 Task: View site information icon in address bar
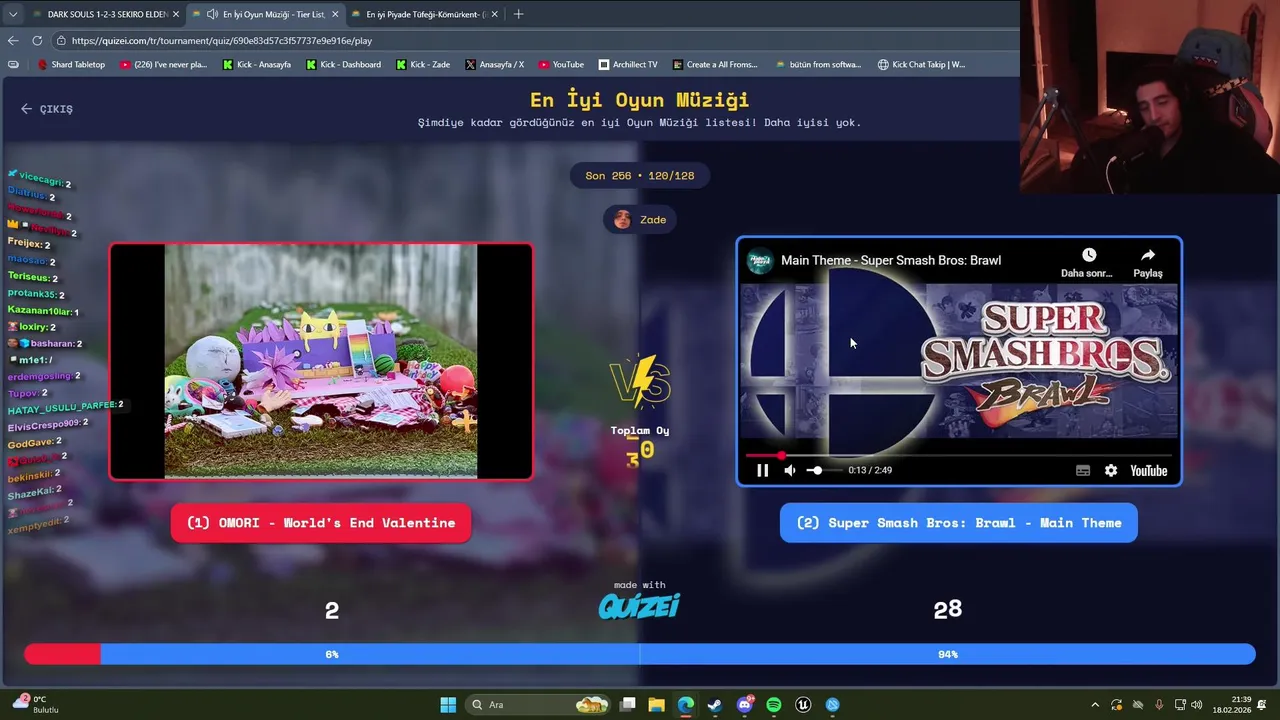61,41
